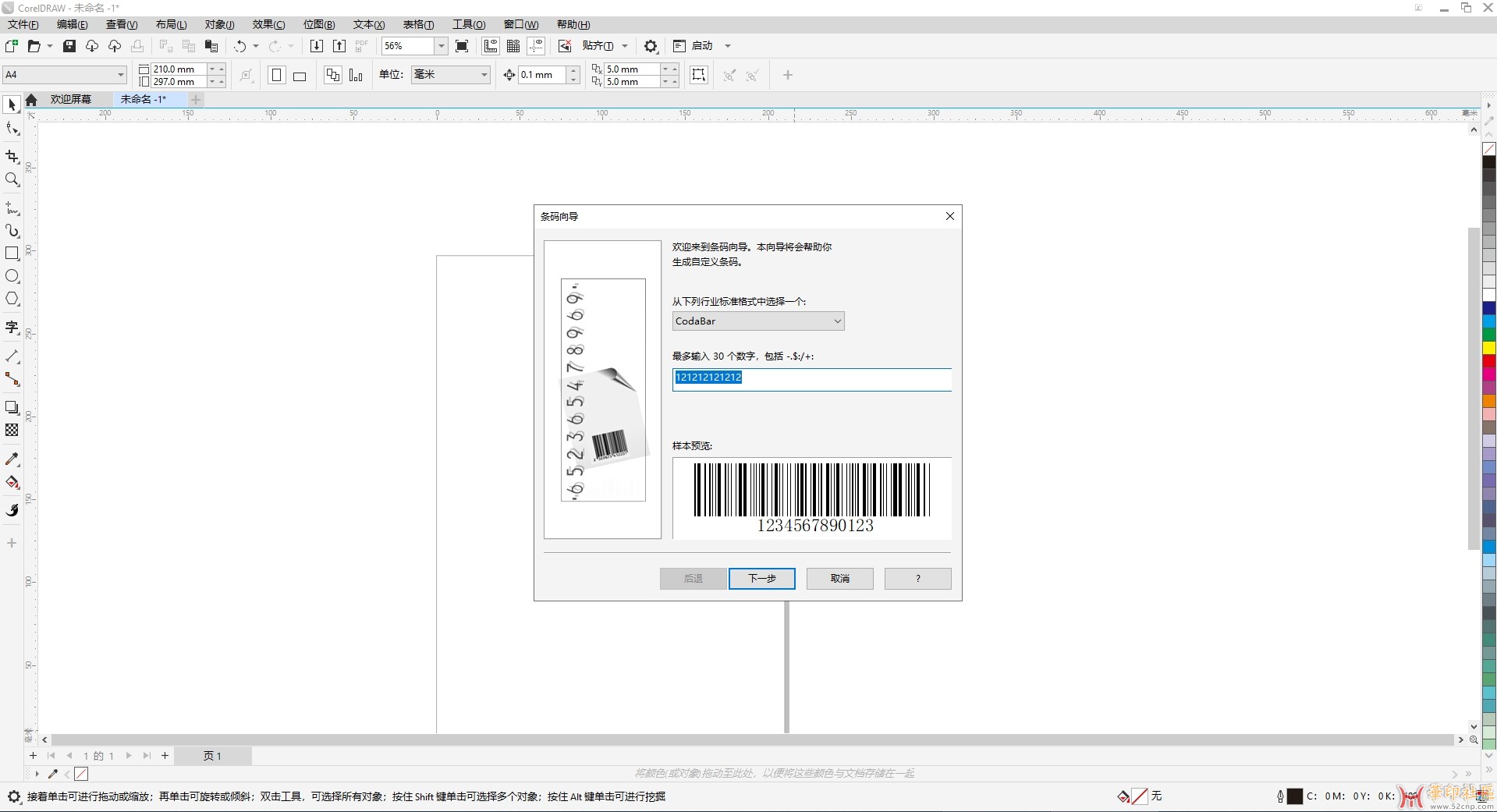Open the 文件 menu
Screen dimensions: 1497x812
pyautogui.click(x=23, y=24)
